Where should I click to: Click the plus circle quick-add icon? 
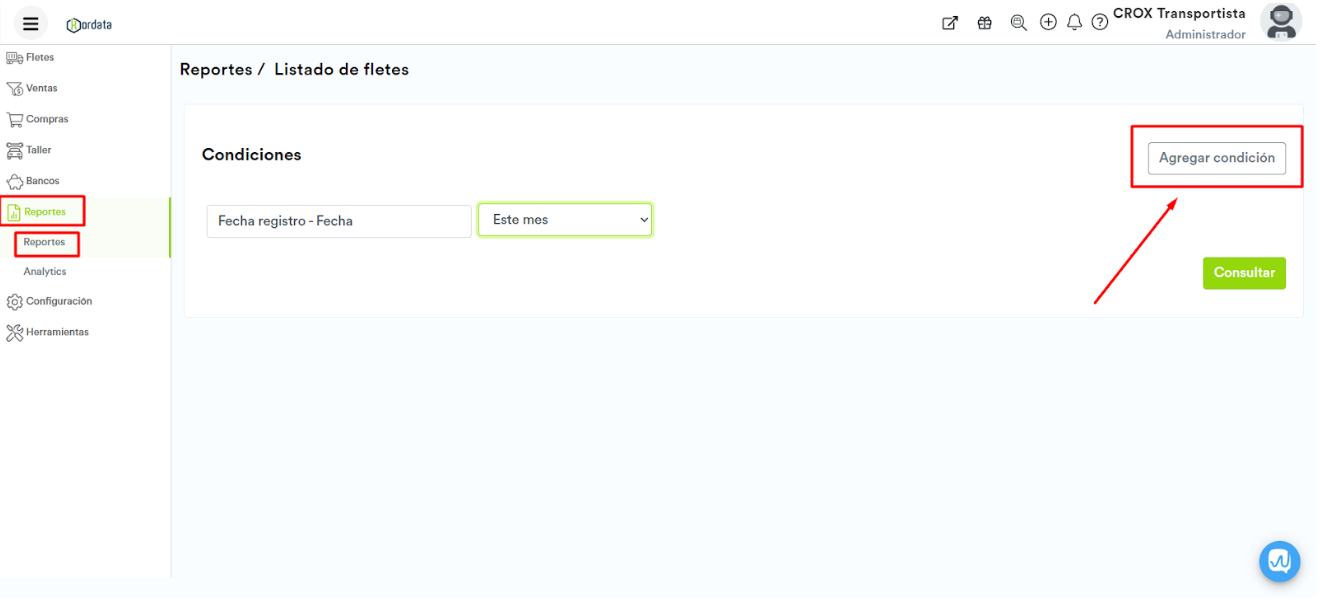(x=1048, y=22)
